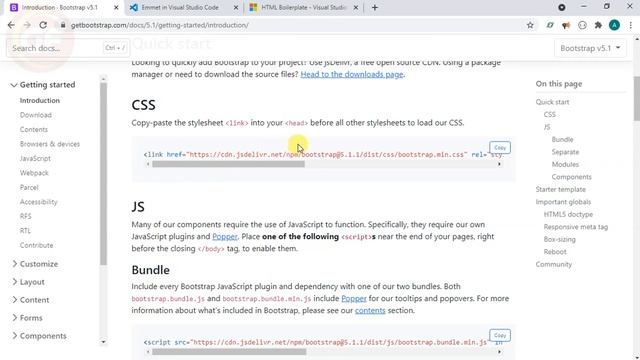The height and width of the screenshot is (360, 640).
Task: Click the browser forward arrow
Action: tap(27, 25)
